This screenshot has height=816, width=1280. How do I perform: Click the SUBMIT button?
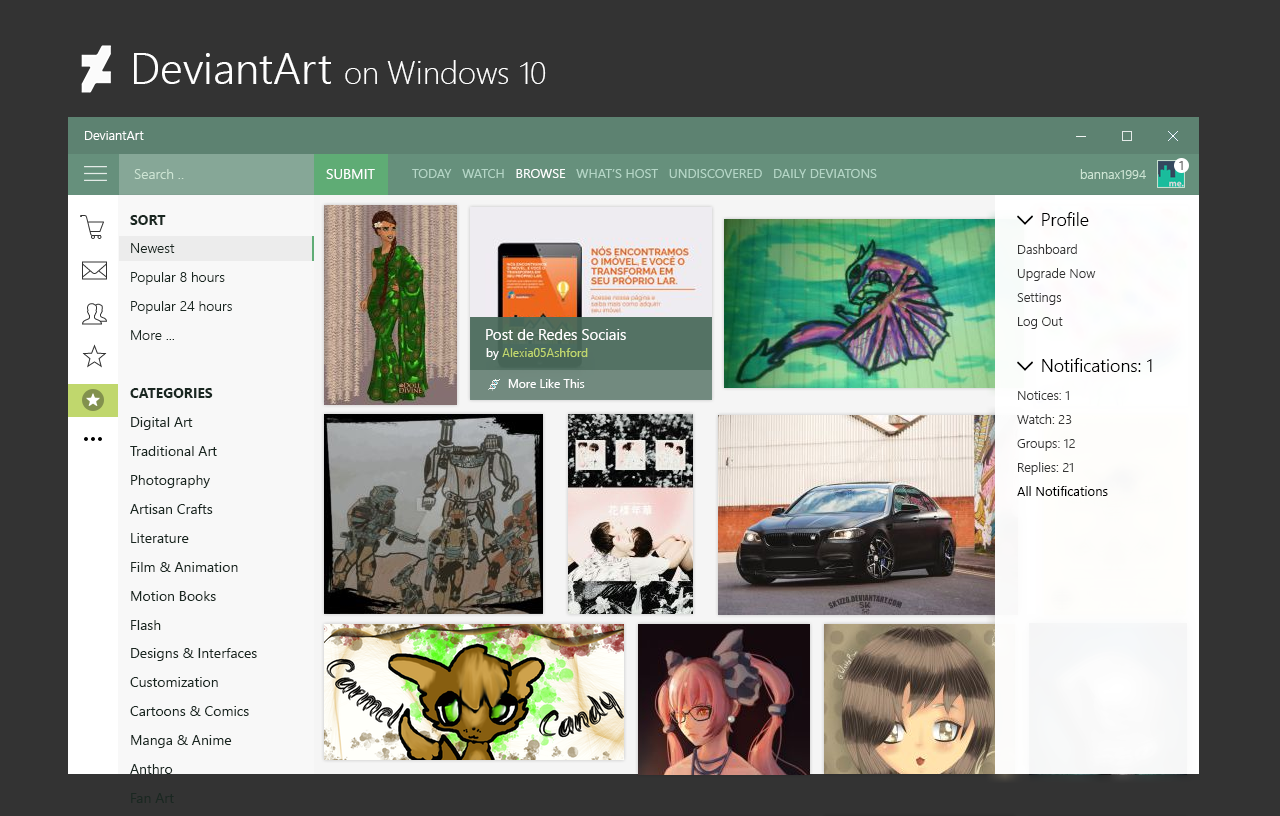(x=350, y=173)
